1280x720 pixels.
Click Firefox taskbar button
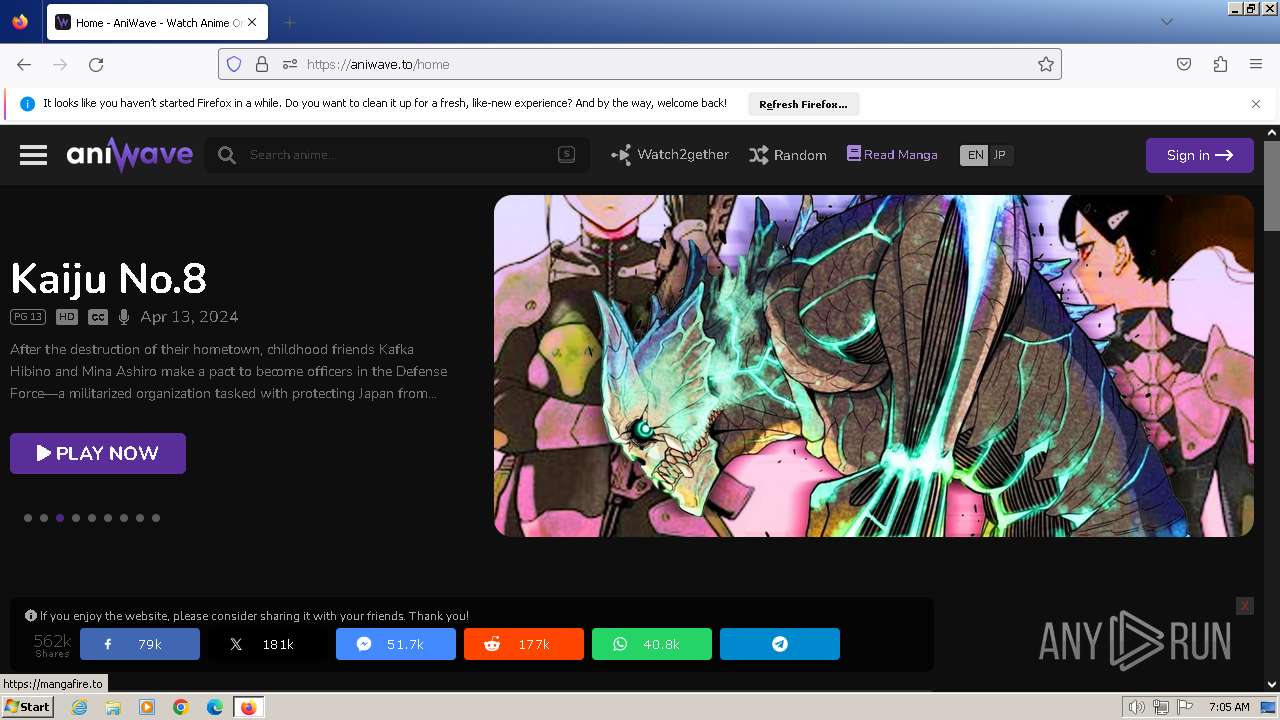248,707
